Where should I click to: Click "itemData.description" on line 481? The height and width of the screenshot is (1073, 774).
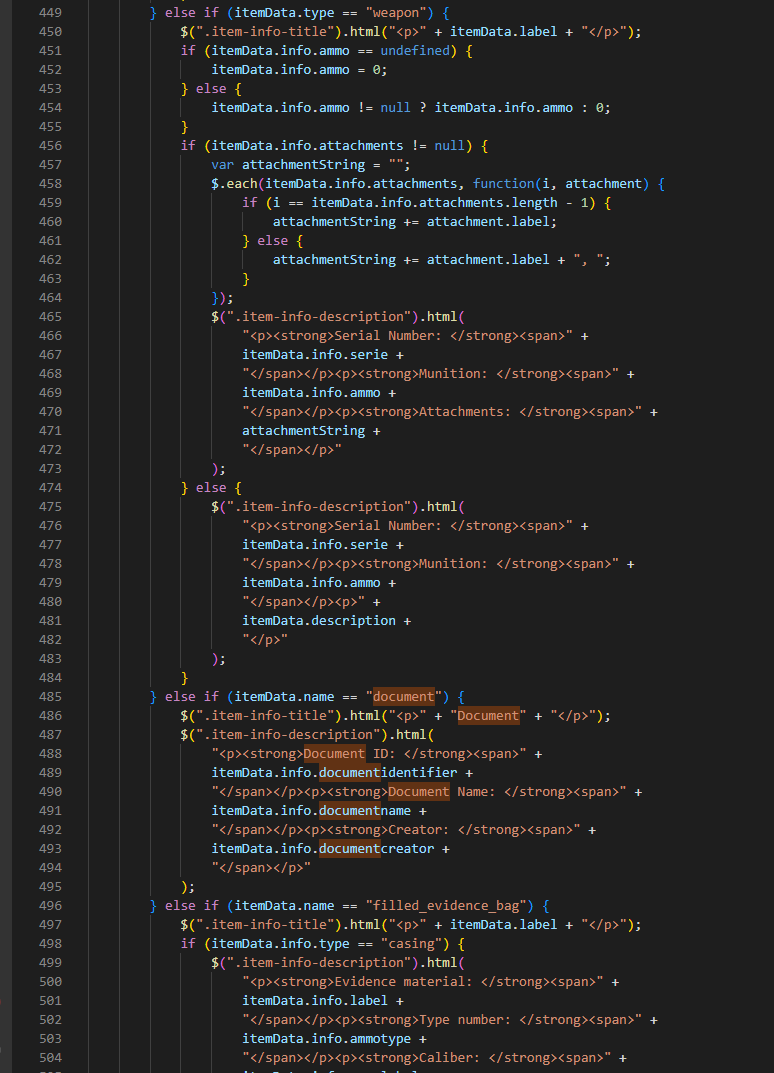coord(319,621)
